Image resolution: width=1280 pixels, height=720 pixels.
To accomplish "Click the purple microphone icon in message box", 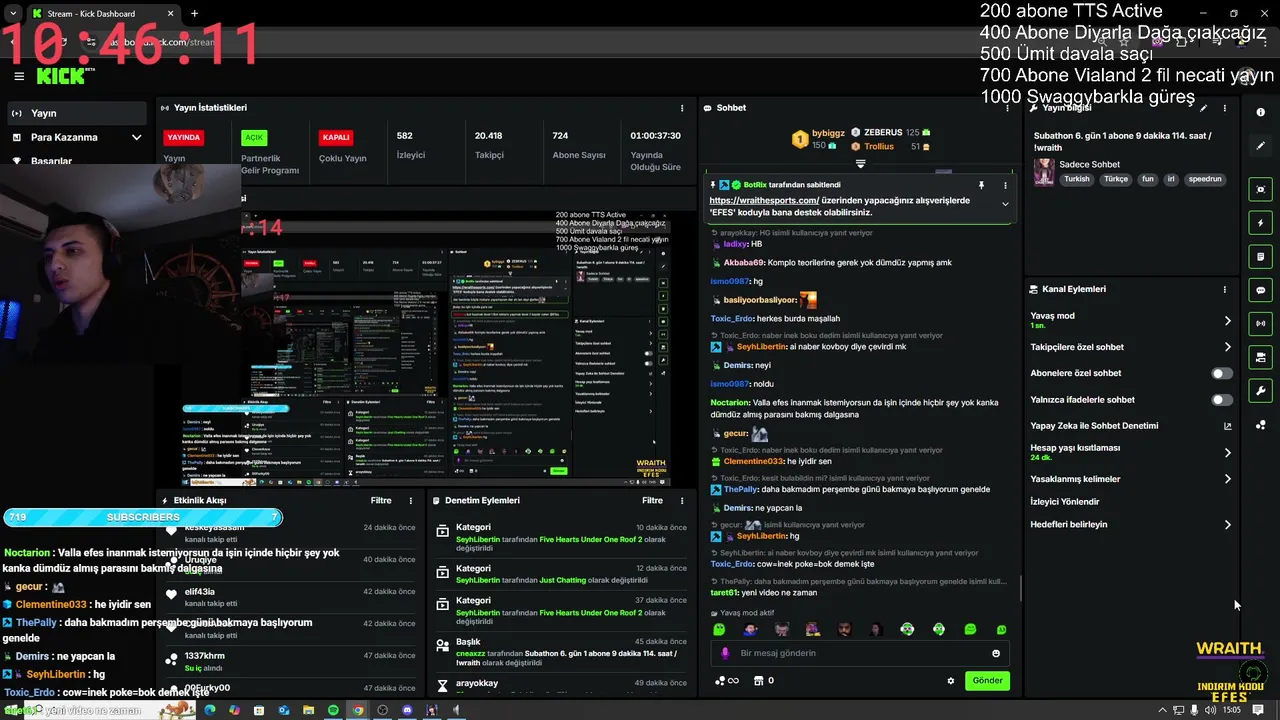I will 725,653.
